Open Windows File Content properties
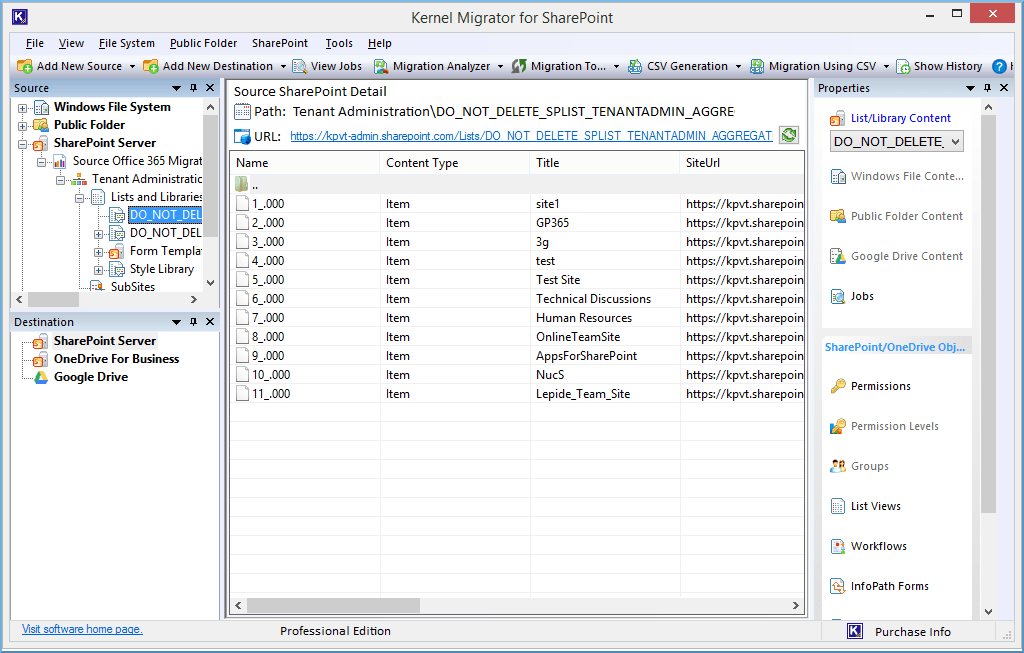Viewport: 1024px width, 653px height. [897, 176]
